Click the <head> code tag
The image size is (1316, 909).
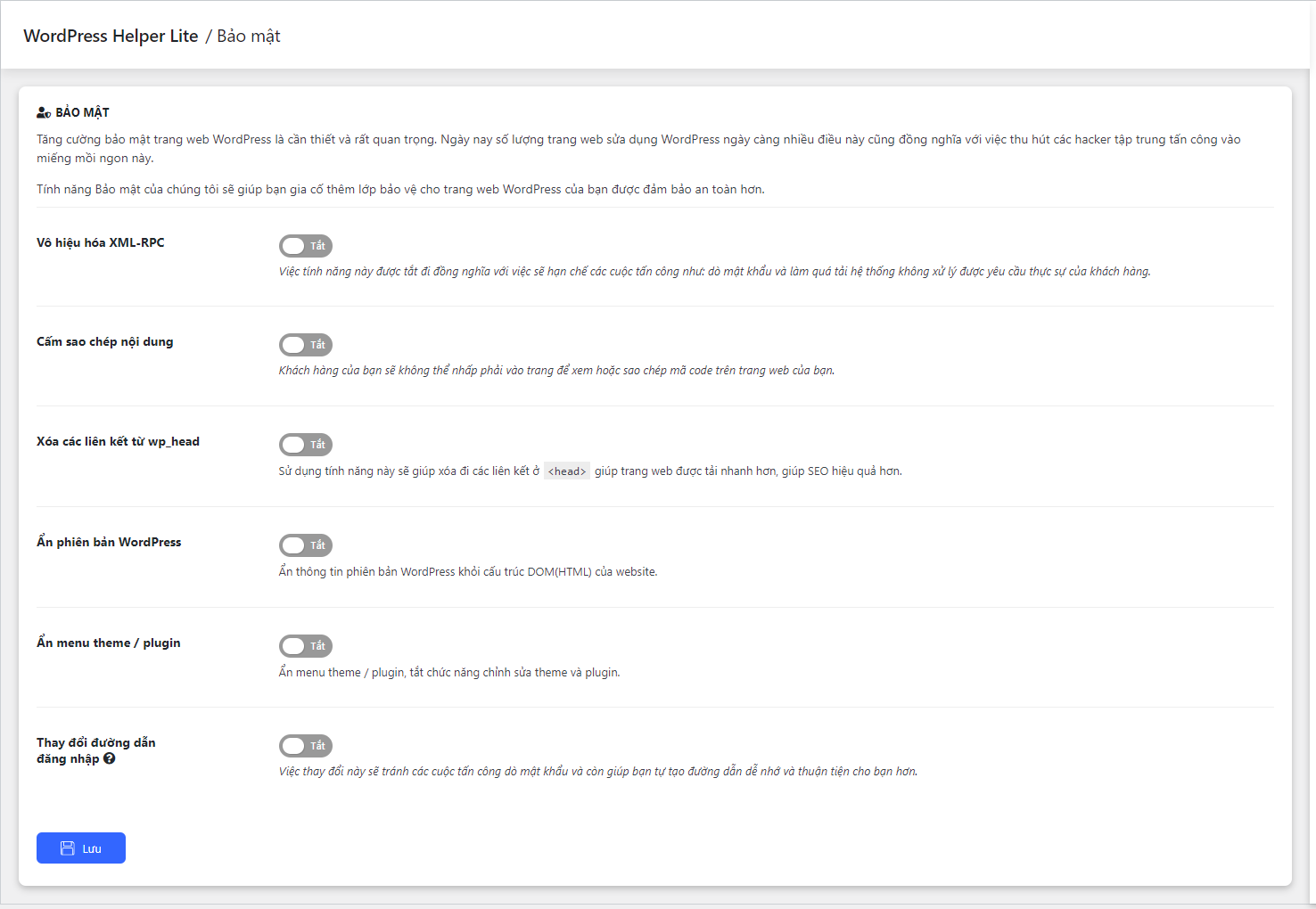pos(567,471)
